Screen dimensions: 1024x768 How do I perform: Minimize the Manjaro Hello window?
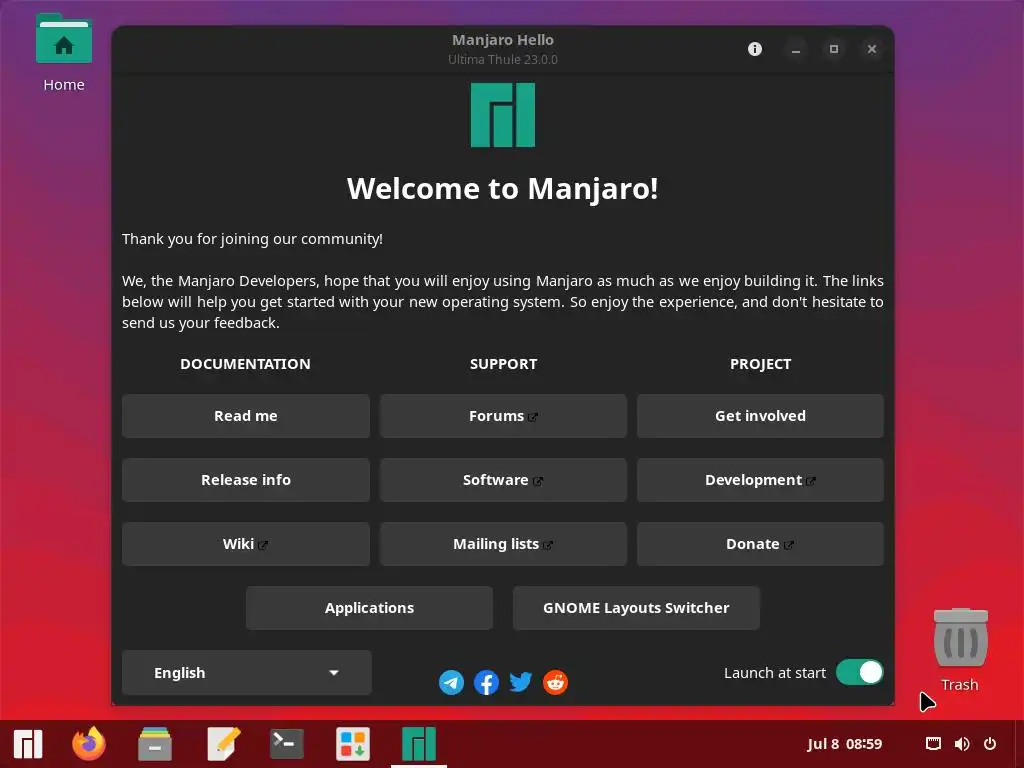pyautogui.click(x=795, y=49)
